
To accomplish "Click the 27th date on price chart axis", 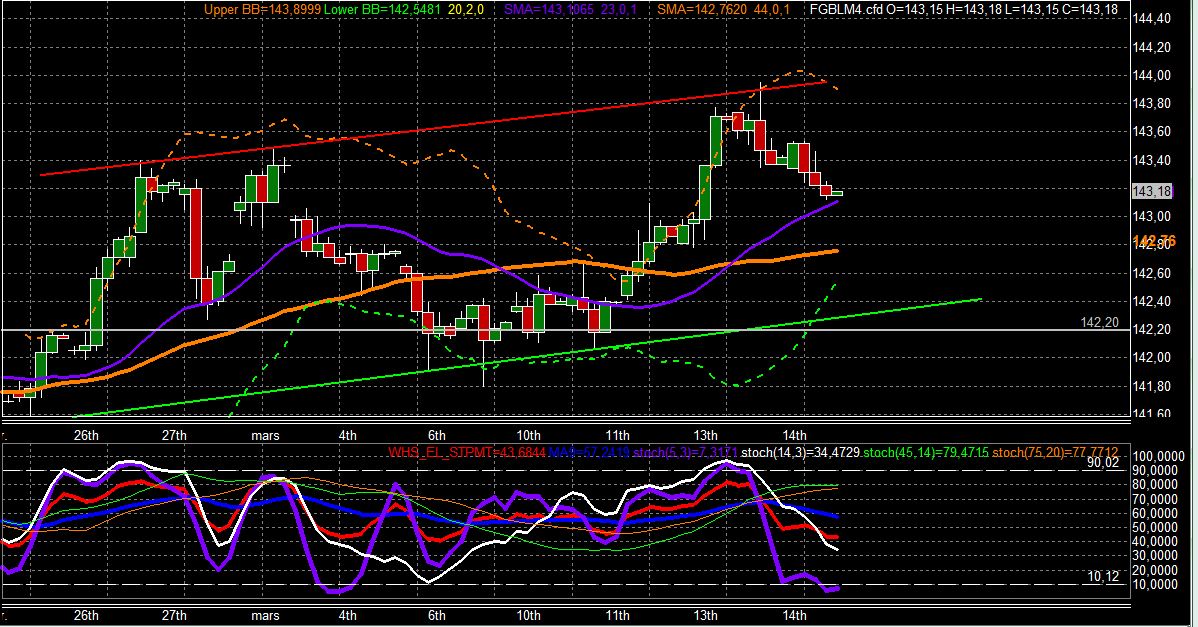I will 174,435.
